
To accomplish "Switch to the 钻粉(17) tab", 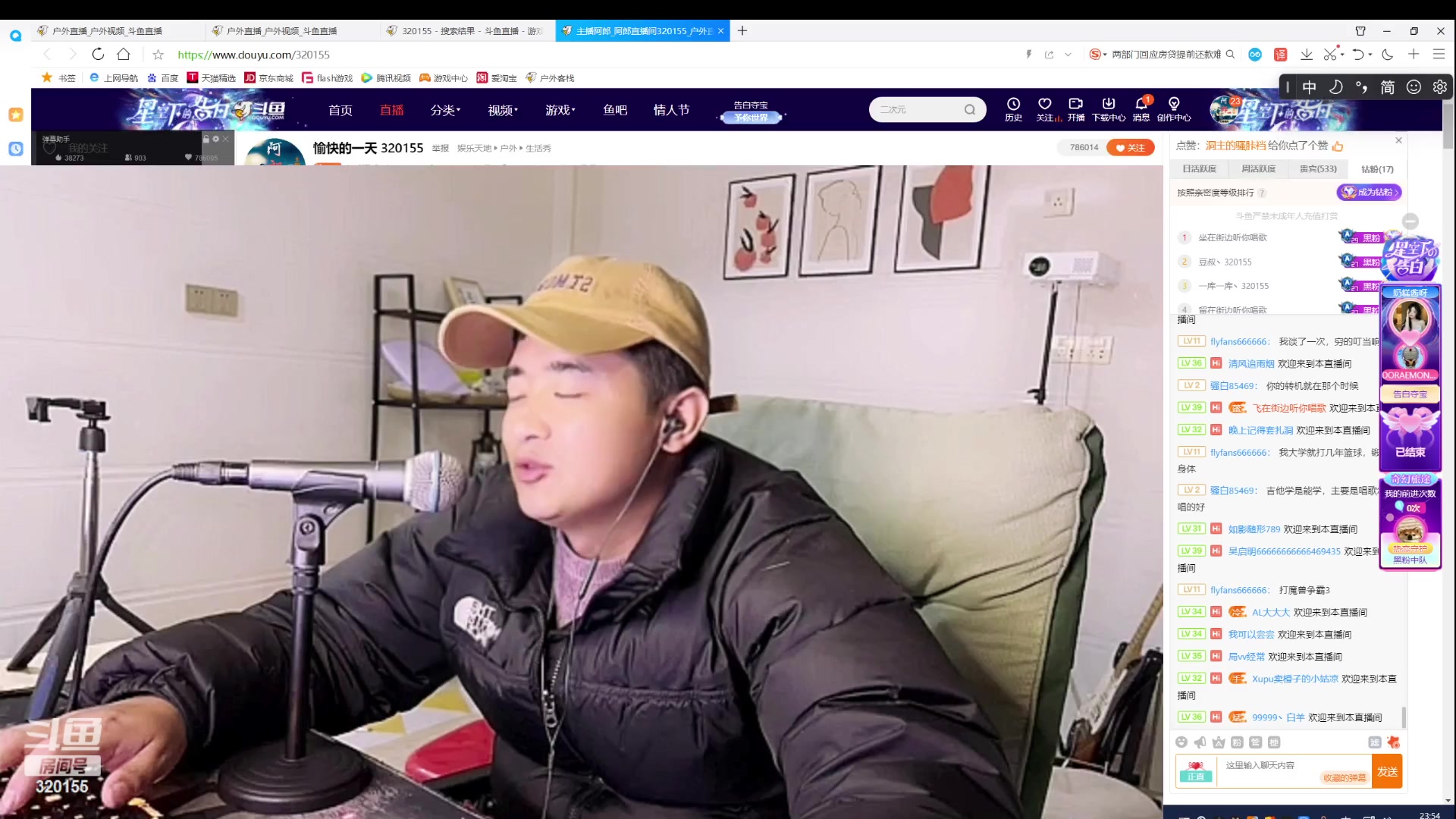I will [1377, 169].
